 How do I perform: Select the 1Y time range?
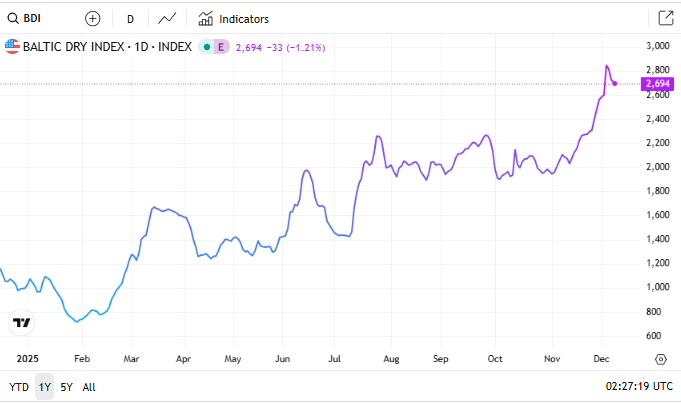tap(44, 386)
